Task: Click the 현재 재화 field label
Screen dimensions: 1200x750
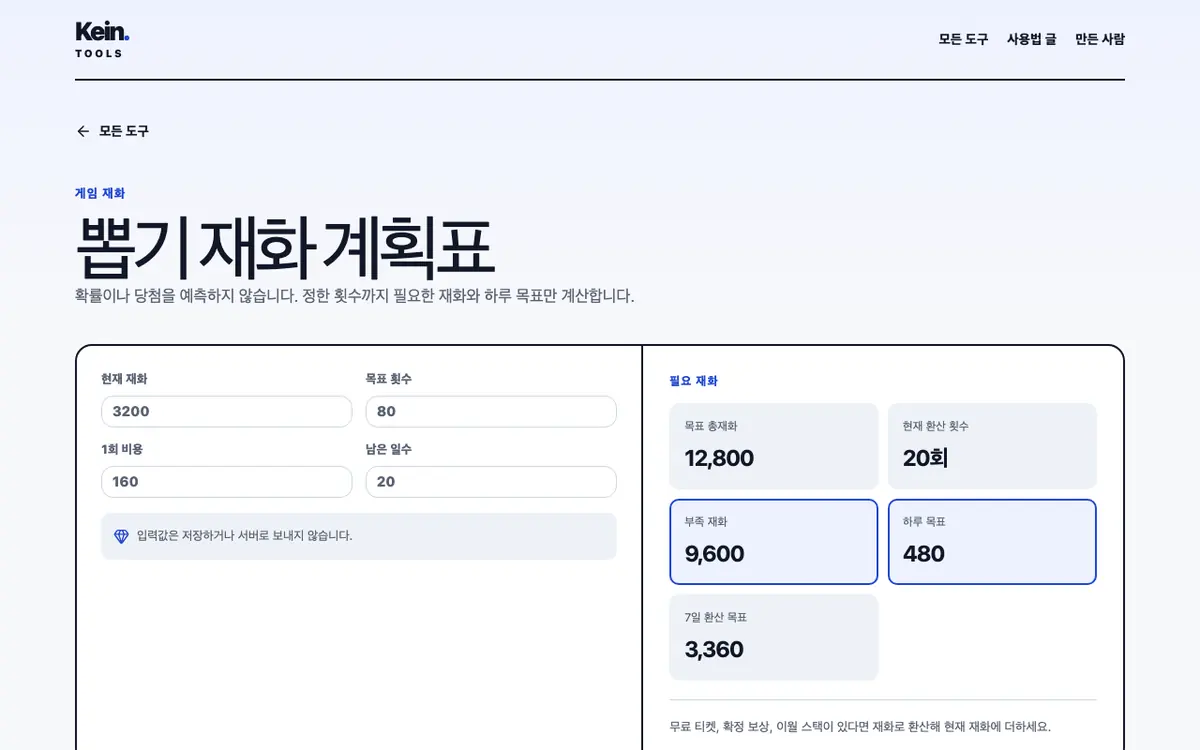Action: tap(124, 379)
